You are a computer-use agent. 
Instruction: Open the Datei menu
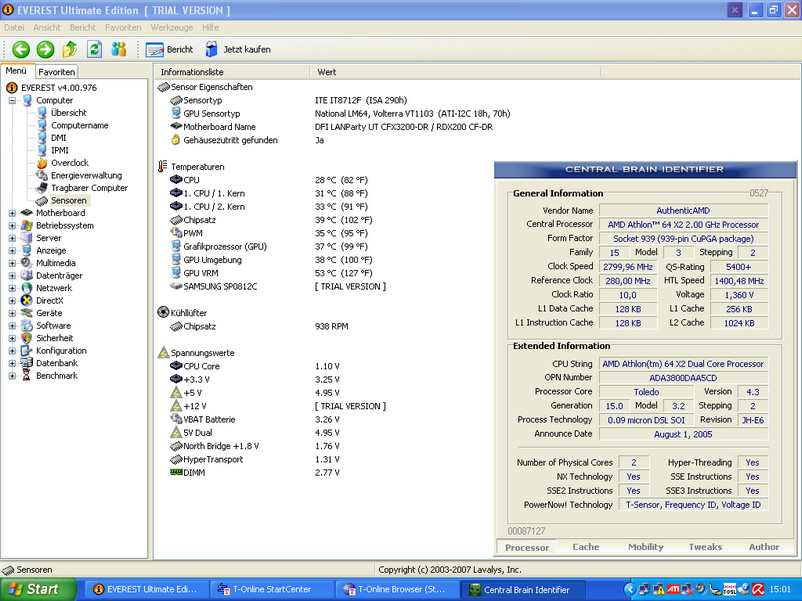pyautogui.click(x=14, y=28)
